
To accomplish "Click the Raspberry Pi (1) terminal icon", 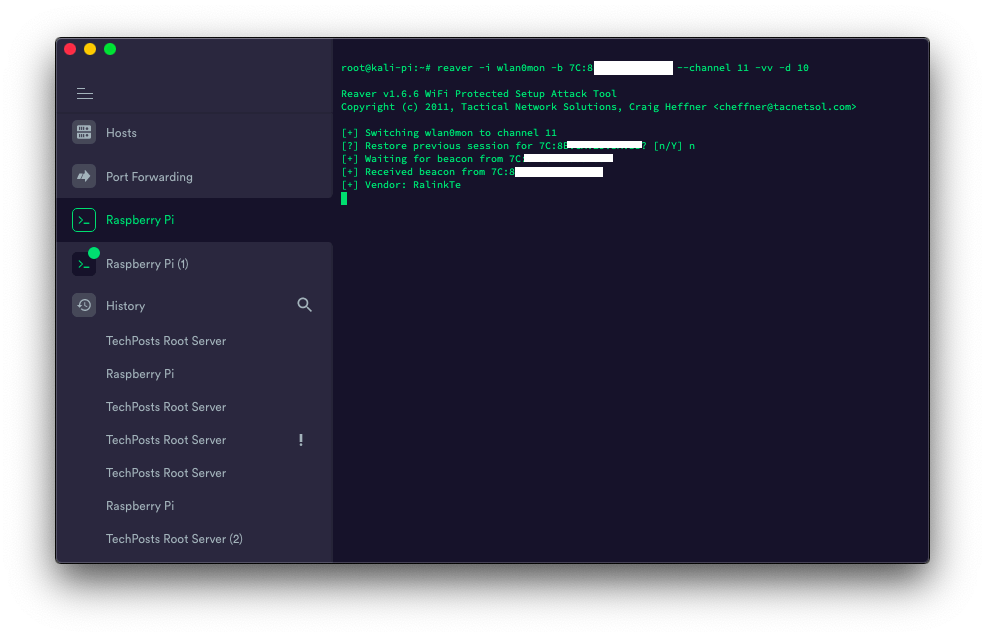I will click(84, 264).
